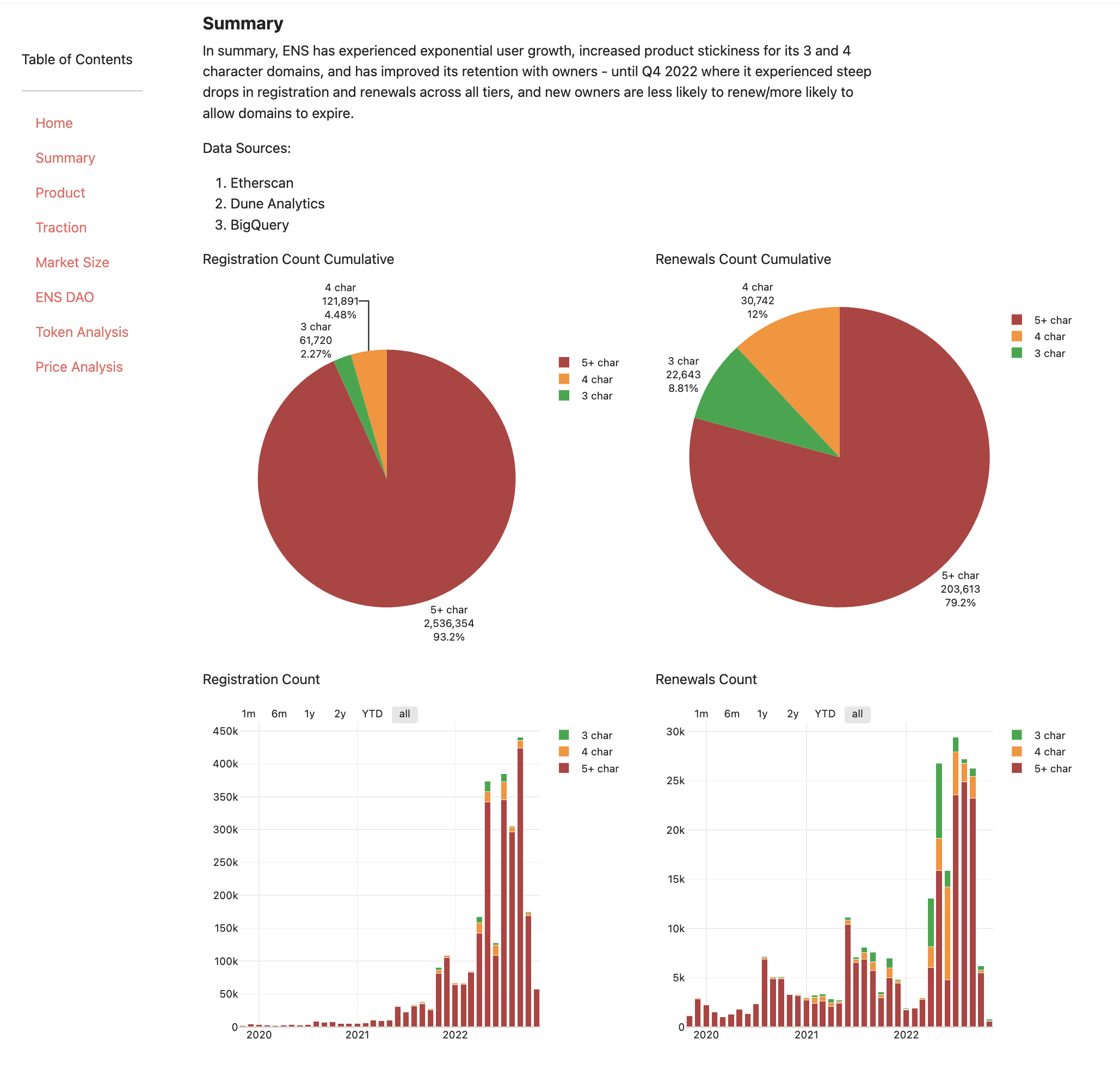This screenshot has height=1070, width=1120.
Task: Open the Traction section
Action: pos(61,227)
